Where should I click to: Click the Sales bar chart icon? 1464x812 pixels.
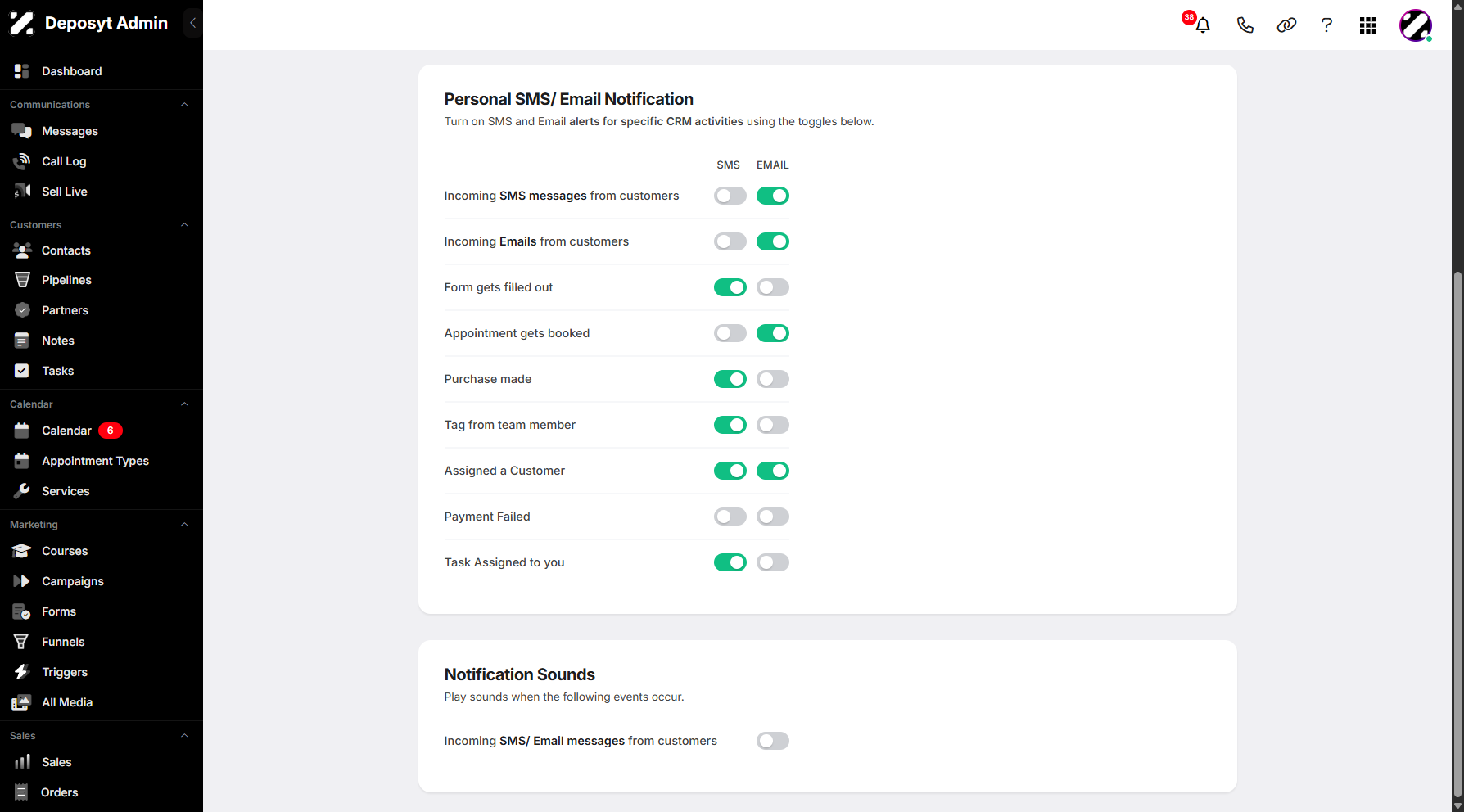(22, 762)
